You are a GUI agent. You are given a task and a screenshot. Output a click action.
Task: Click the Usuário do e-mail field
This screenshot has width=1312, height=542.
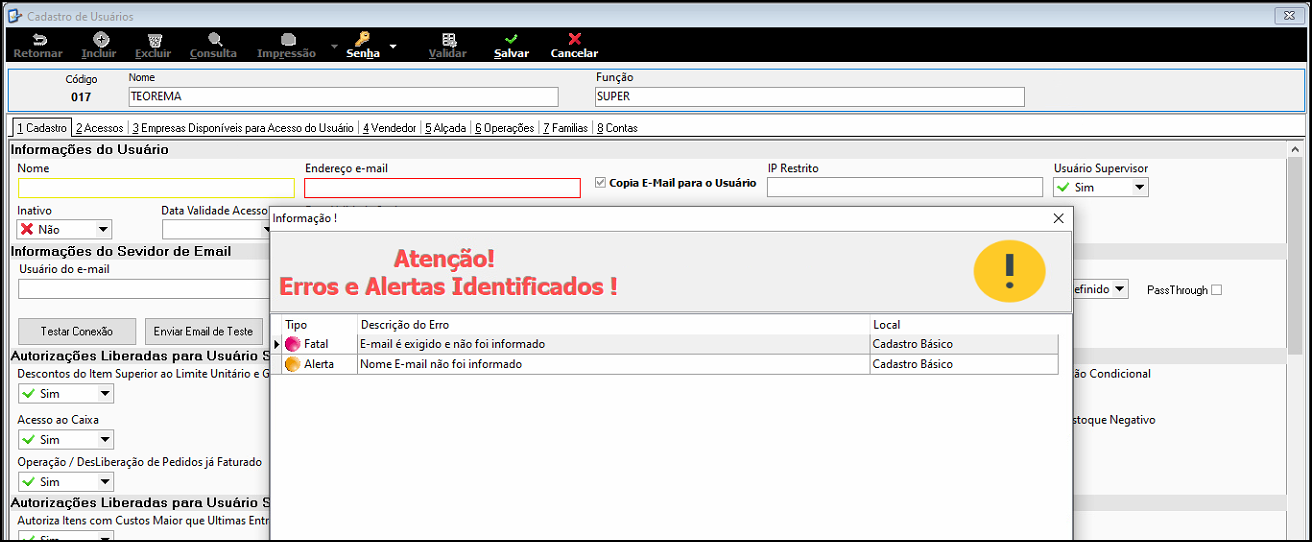click(144, 289)
